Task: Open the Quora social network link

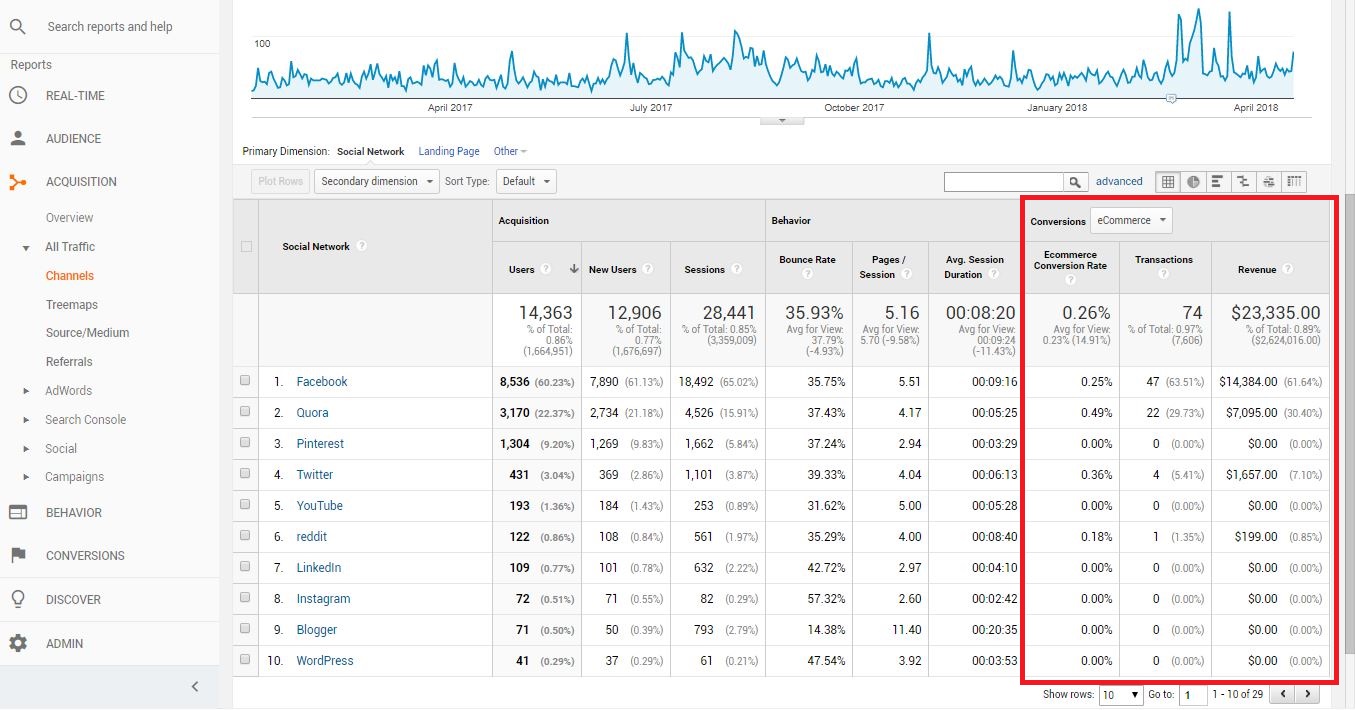Action: 312,413
